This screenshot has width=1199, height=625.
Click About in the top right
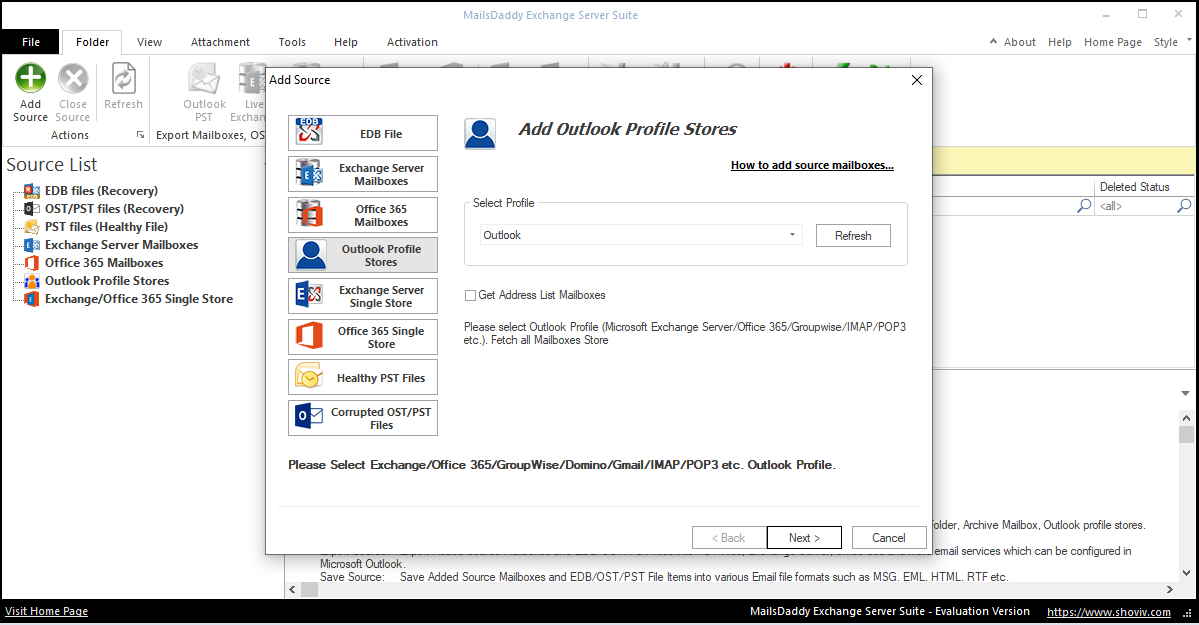click(x=1019, y=42)
